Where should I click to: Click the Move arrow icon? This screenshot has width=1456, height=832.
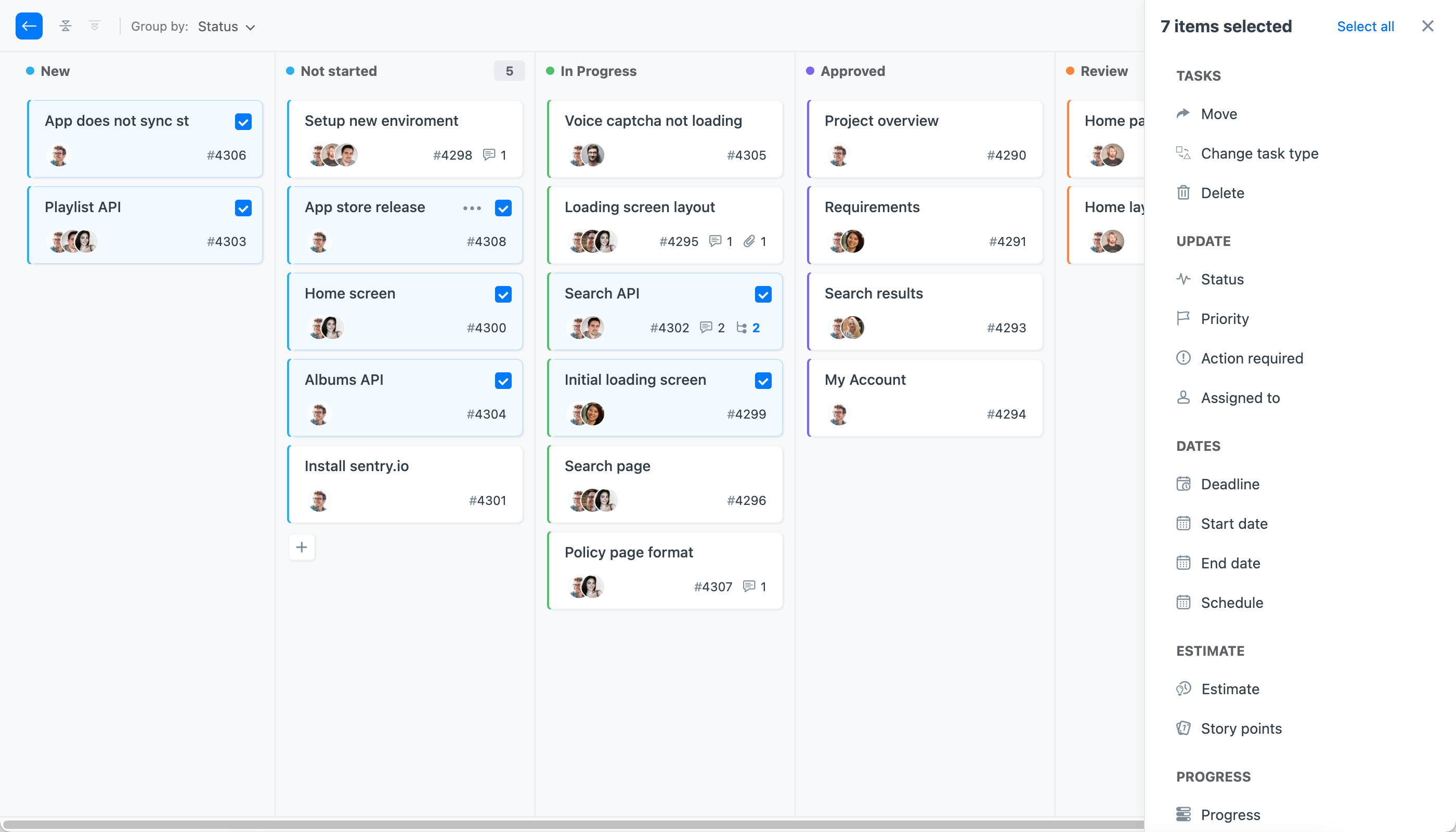tap(1184, 114)
